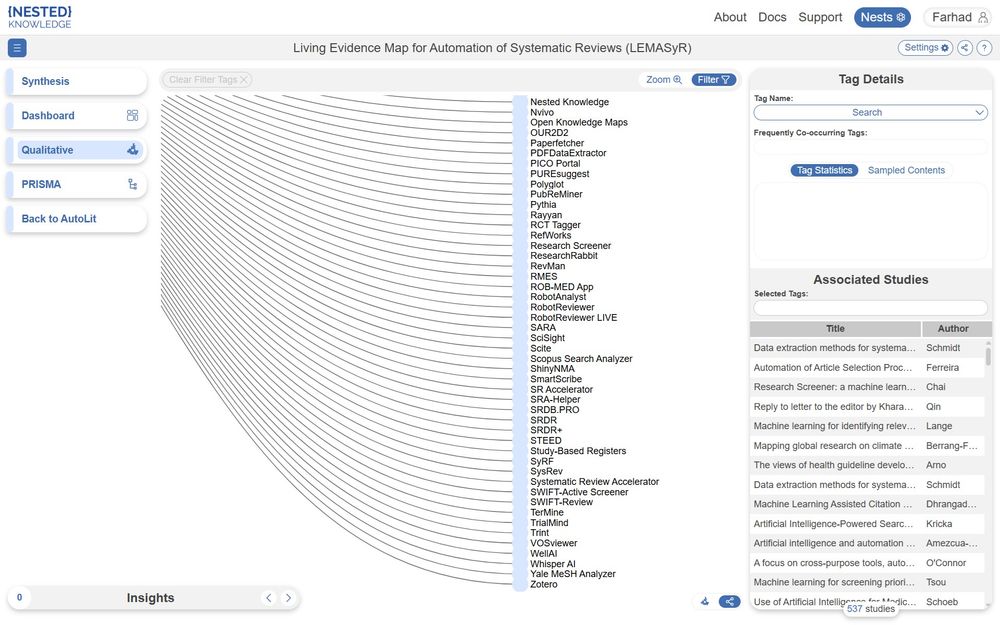This screenshot has width=1000, height=625.
Task: Select the RobotReviewer LIVE tag
Action: coord(573,318)
